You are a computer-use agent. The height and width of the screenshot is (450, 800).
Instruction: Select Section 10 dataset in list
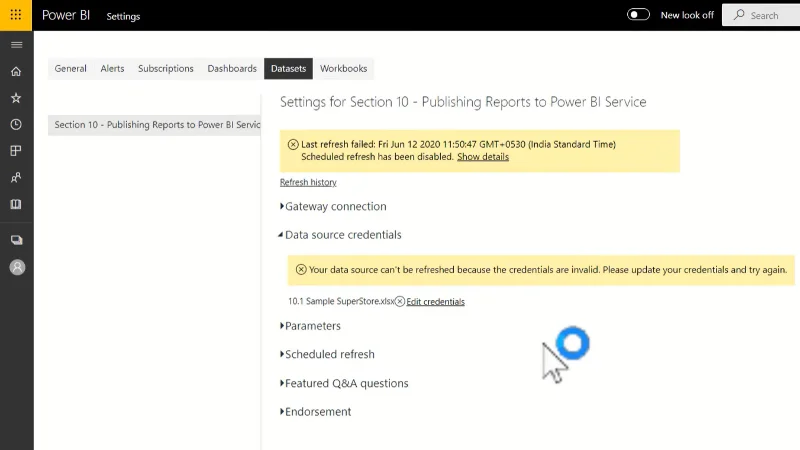point(155,125)
